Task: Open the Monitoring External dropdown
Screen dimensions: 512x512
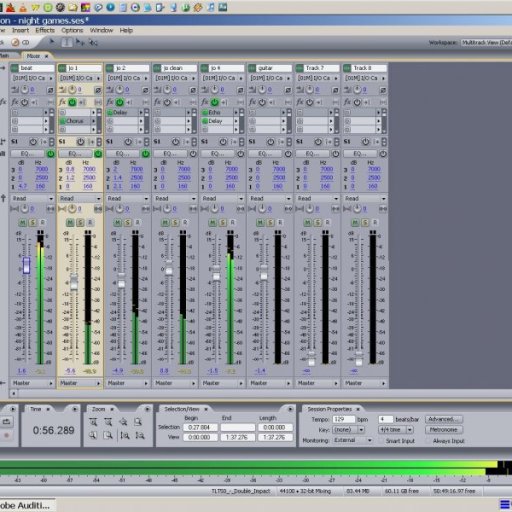Action: coord(353,440)
